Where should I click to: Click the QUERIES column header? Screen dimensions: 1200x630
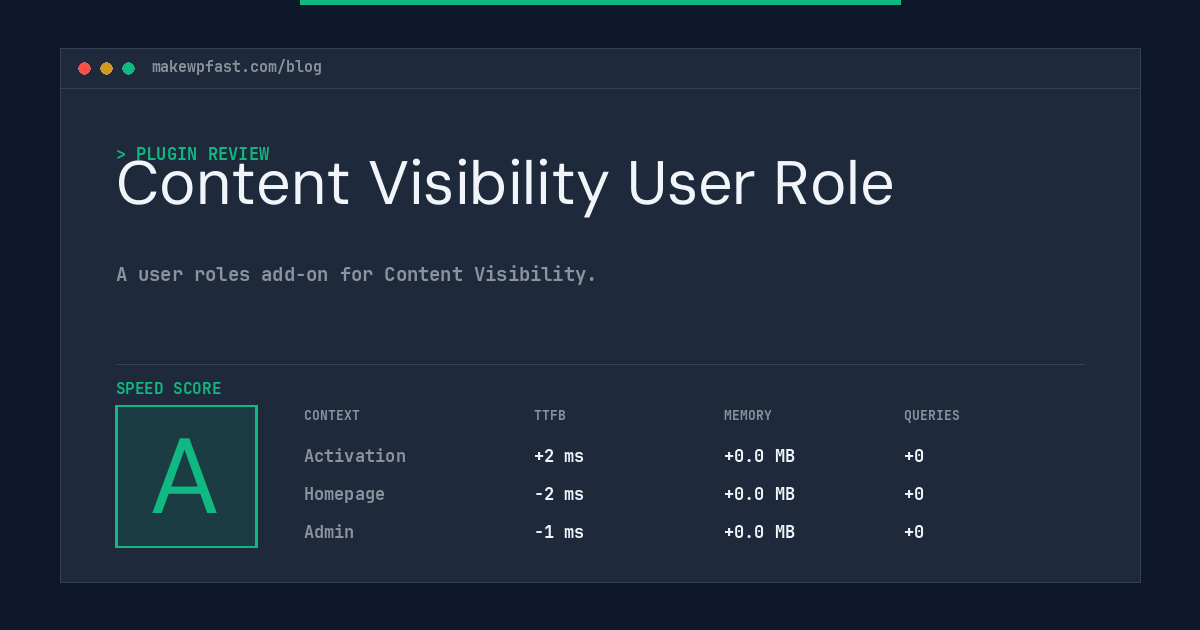coord(932,416)
